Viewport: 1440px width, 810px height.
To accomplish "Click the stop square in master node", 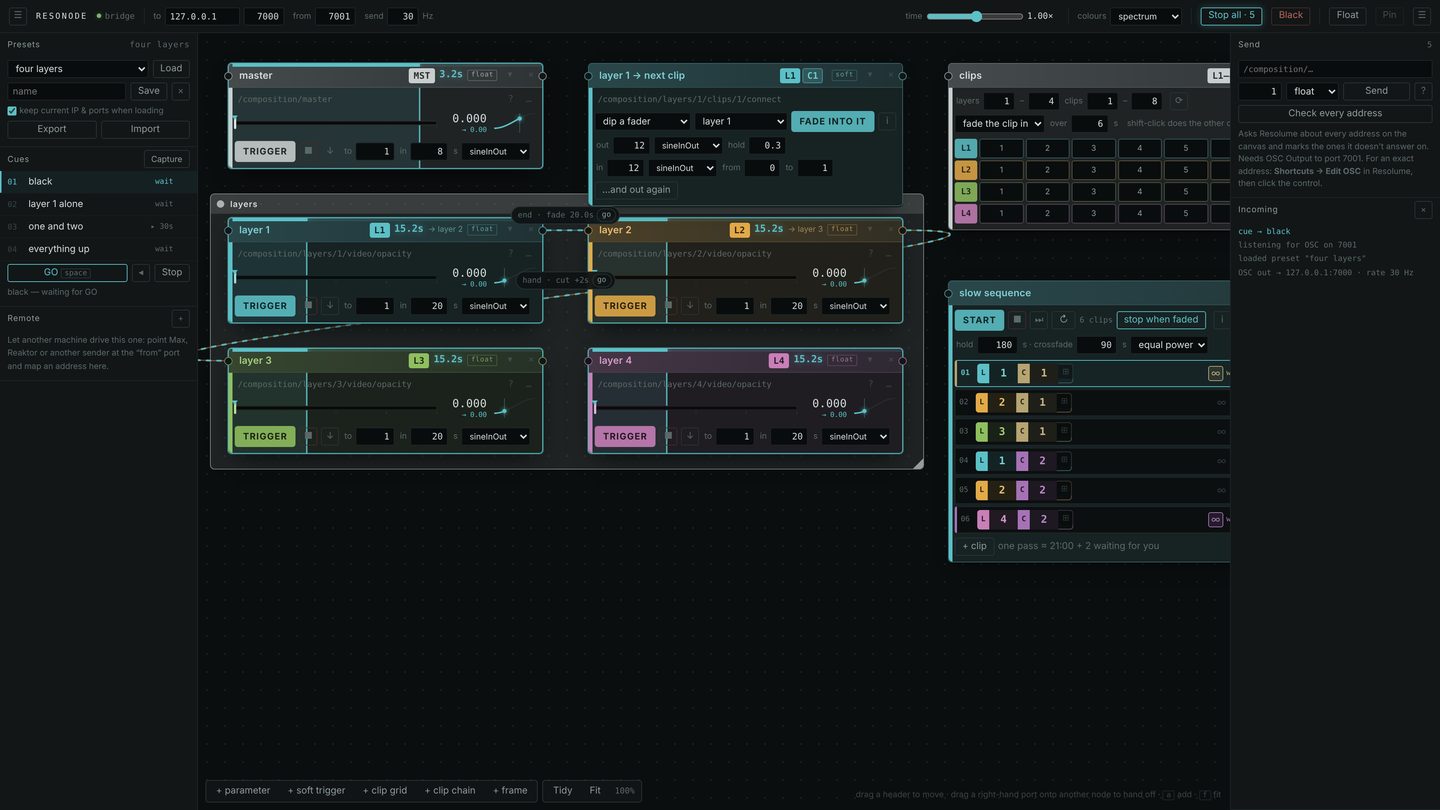I will coord(308,151).
